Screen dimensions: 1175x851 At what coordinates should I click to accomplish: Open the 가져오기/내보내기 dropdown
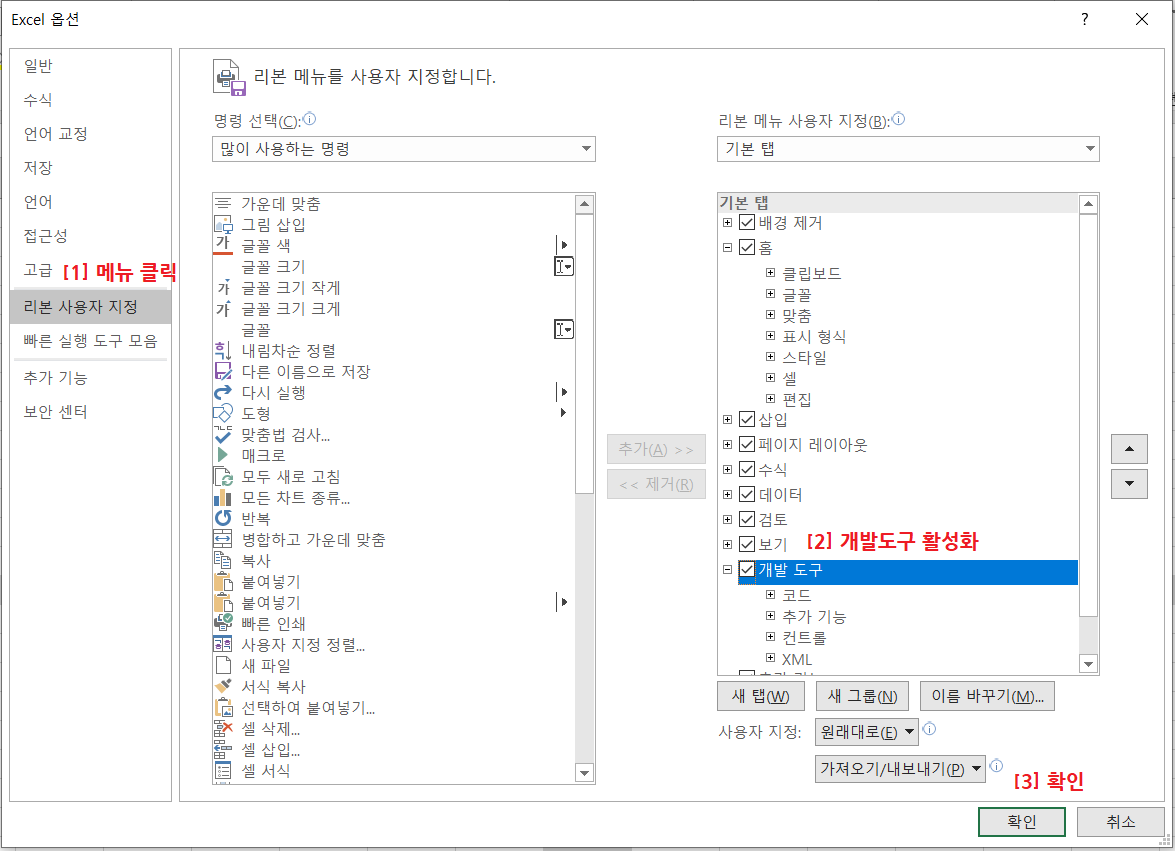[x=900, y=769]
